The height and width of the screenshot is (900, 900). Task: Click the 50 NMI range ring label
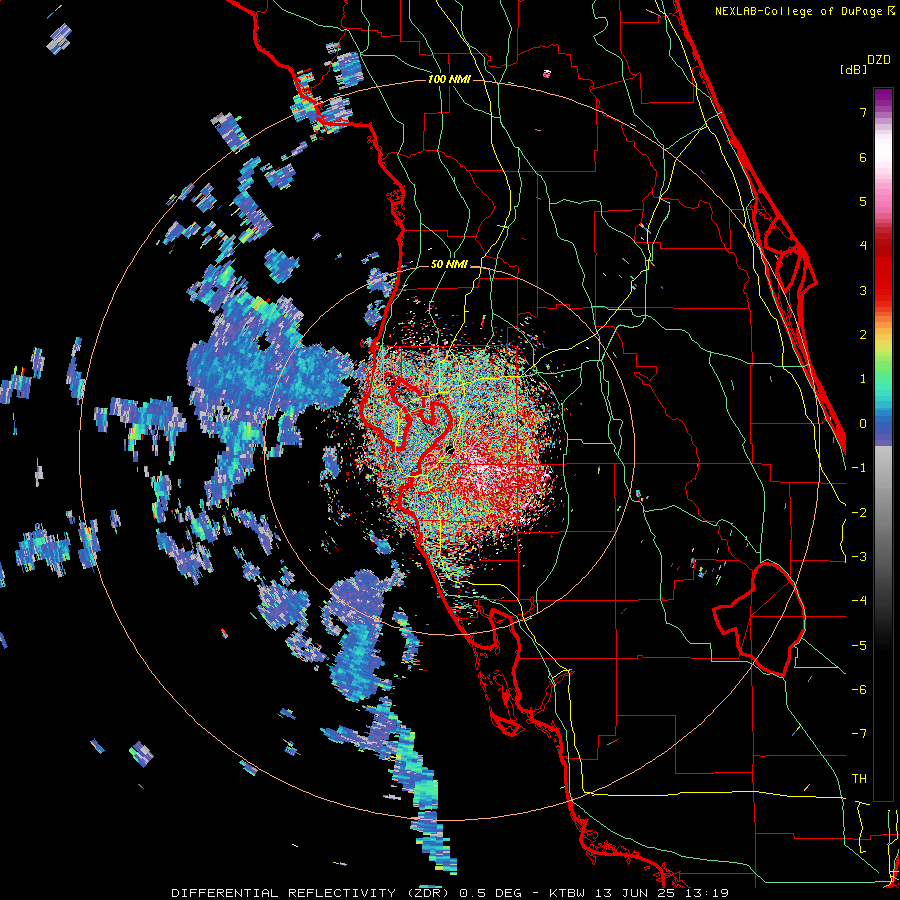click(x=449, y=264)
